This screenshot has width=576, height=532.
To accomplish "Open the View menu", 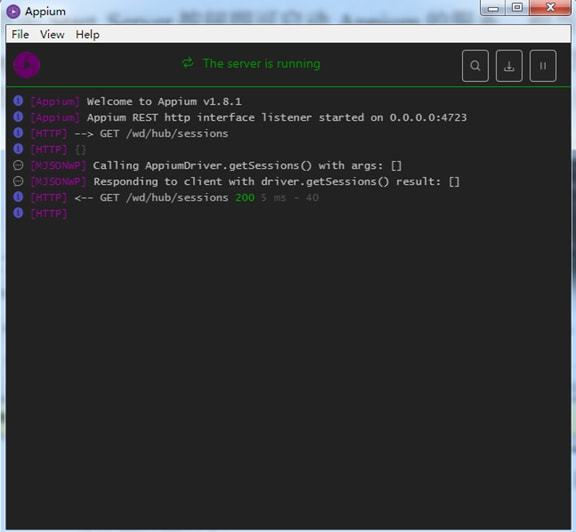I will [x=52, y=35].
